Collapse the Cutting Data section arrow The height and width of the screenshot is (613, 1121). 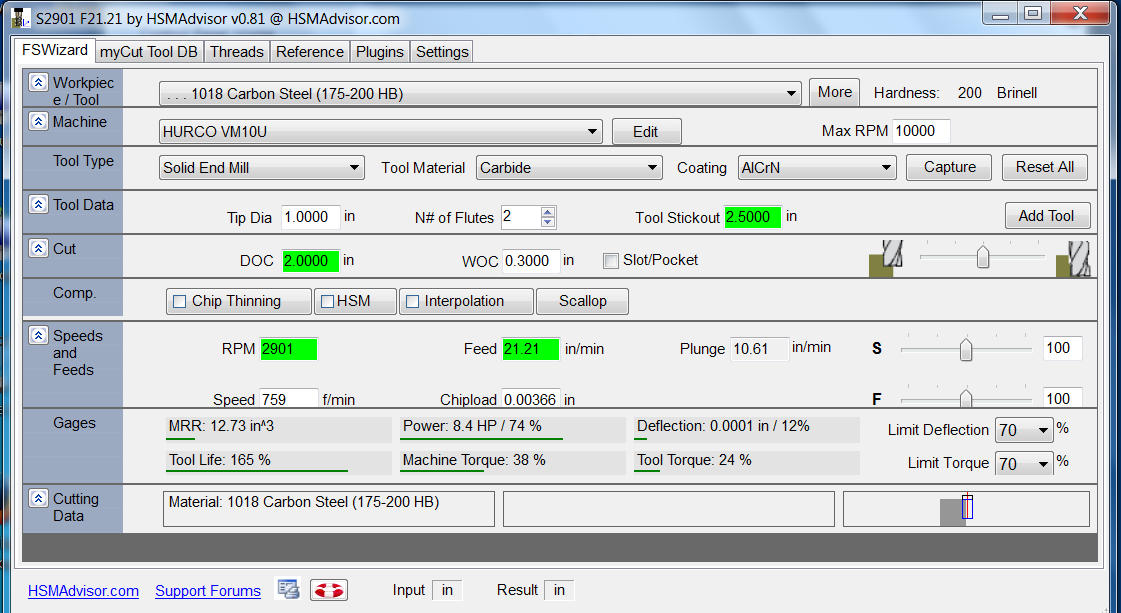click(x=38, y=498)
